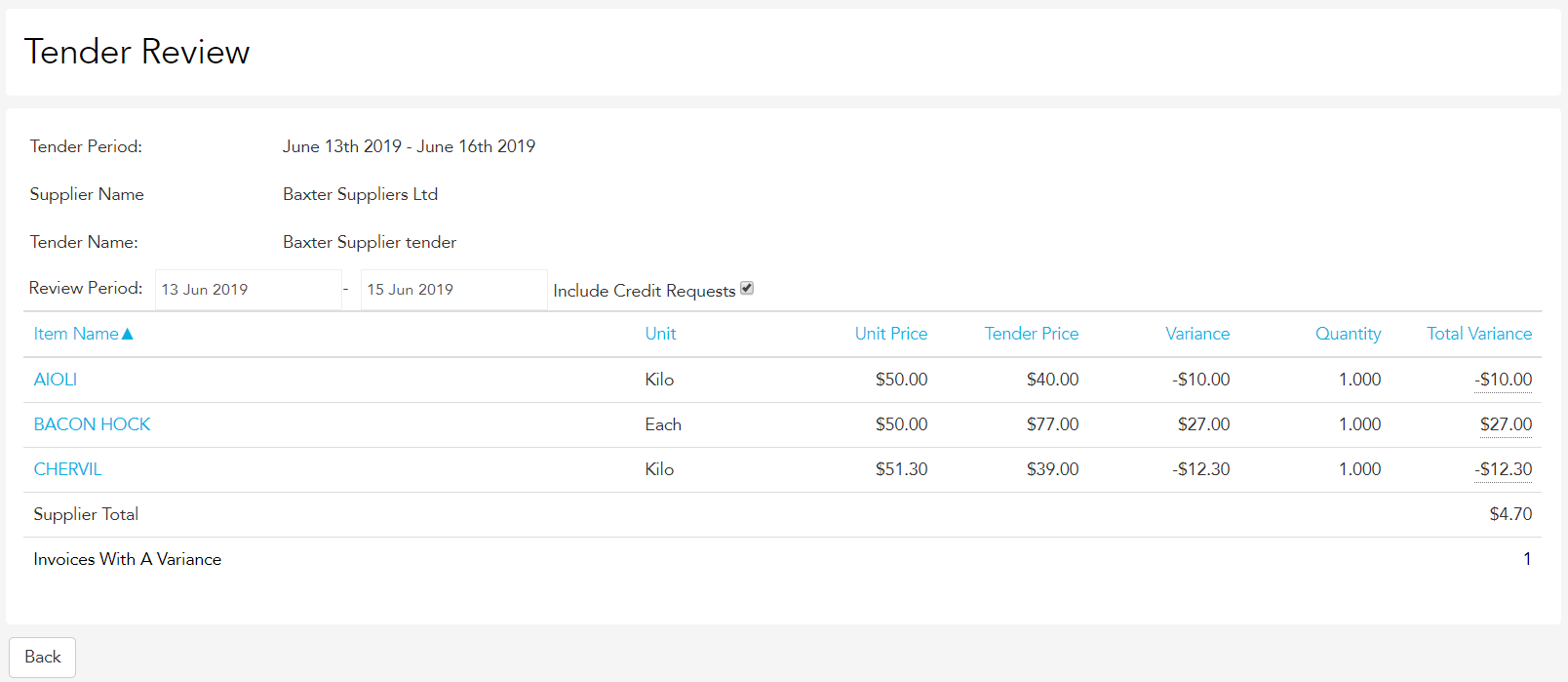1568x682 pixels.
Task: Open the BACON HOCK item link
Action: coord(92,424)
